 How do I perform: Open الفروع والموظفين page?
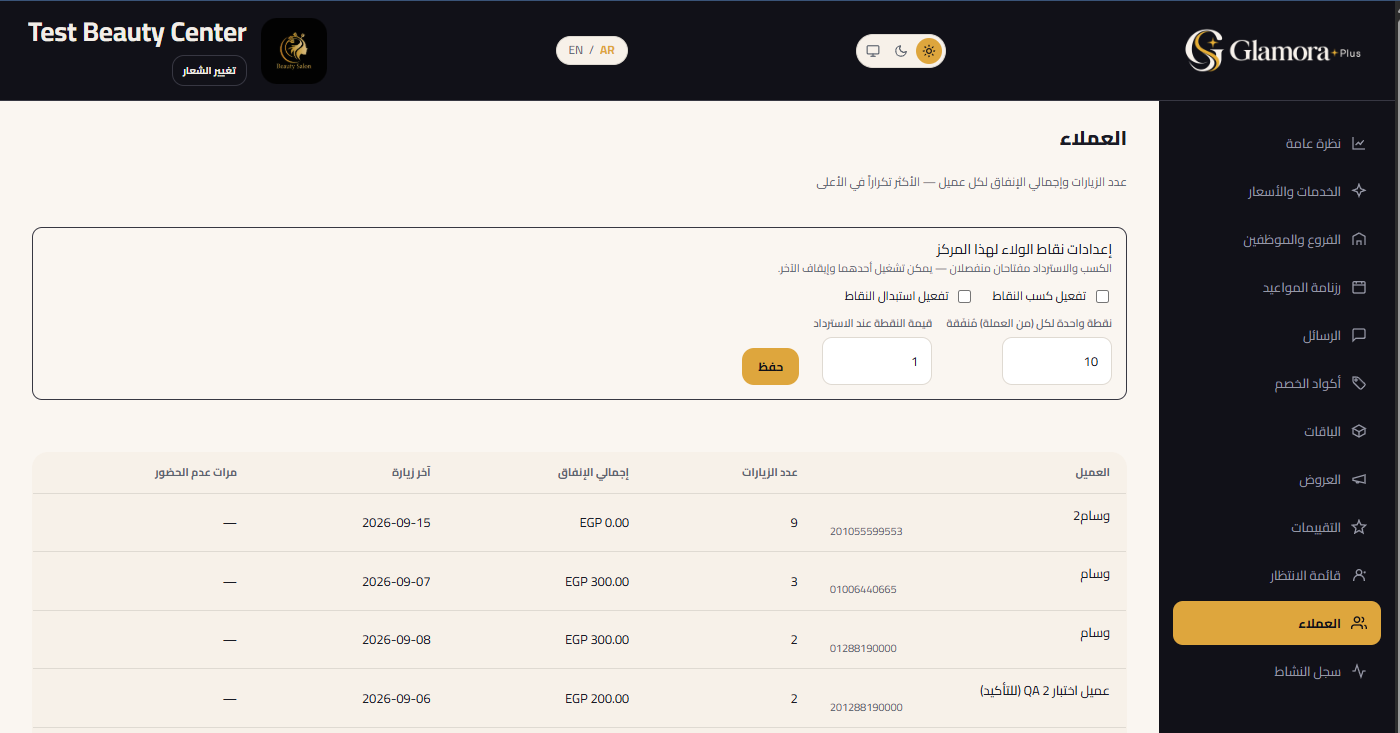point(1276,240)
